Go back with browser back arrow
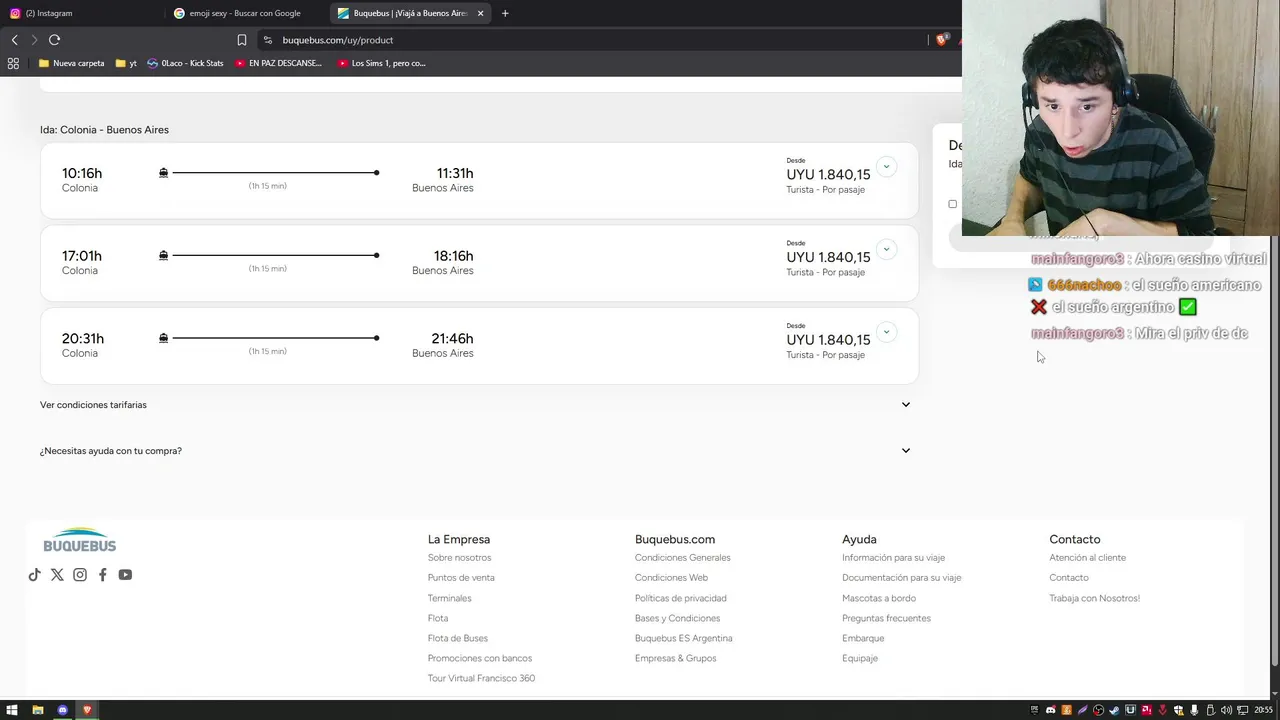1280x720 pixels. pyautogui.click(x=14, y=40)
